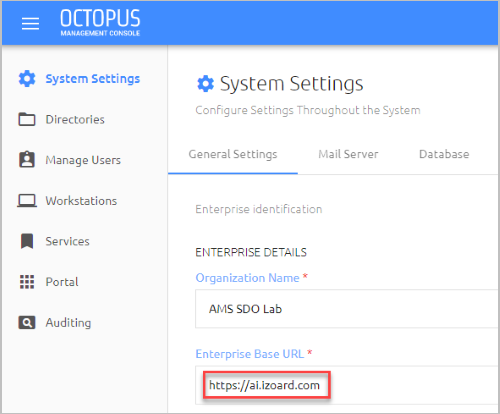Open the hamburger menu icon
Image resolution: width=500 pixels, height=414 pixels.
30,23
